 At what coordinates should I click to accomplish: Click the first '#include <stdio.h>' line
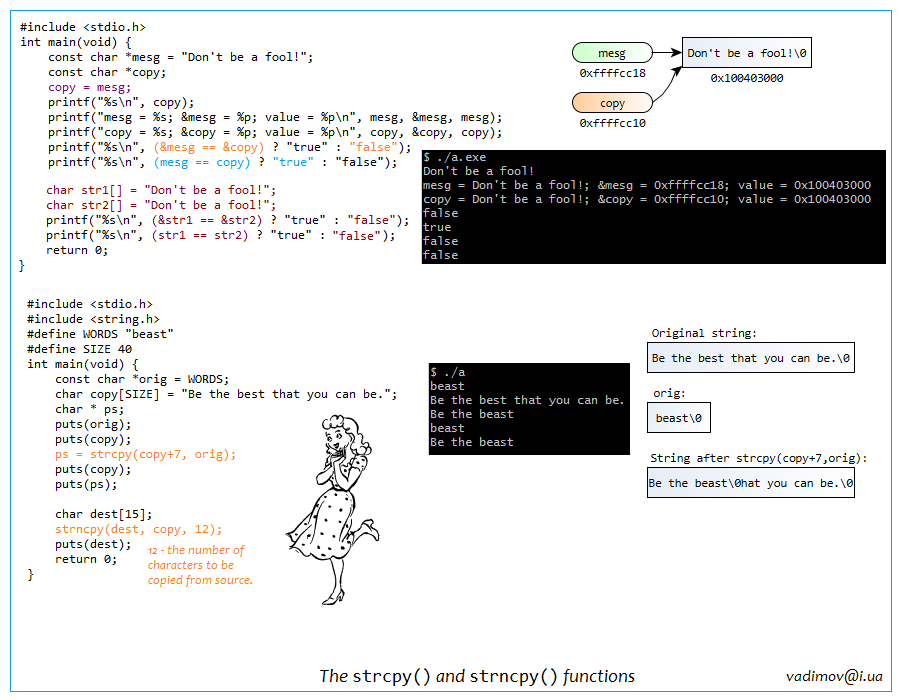tap(83, 27)
